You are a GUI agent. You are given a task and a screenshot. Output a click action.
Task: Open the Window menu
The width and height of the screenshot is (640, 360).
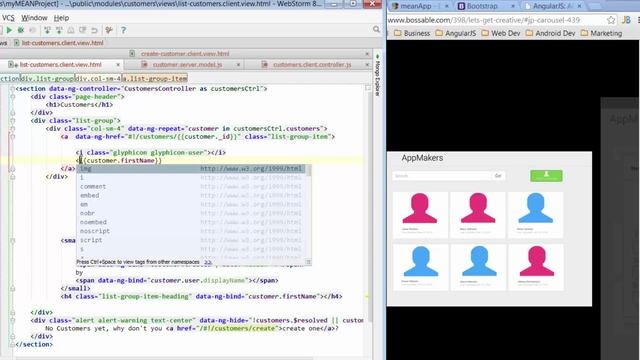(34, 18)
